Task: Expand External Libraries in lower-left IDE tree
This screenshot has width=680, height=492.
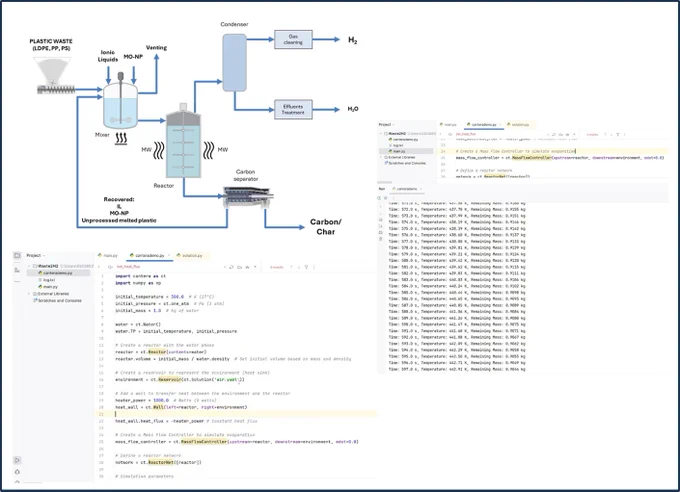Action: [x=29, y=294]
